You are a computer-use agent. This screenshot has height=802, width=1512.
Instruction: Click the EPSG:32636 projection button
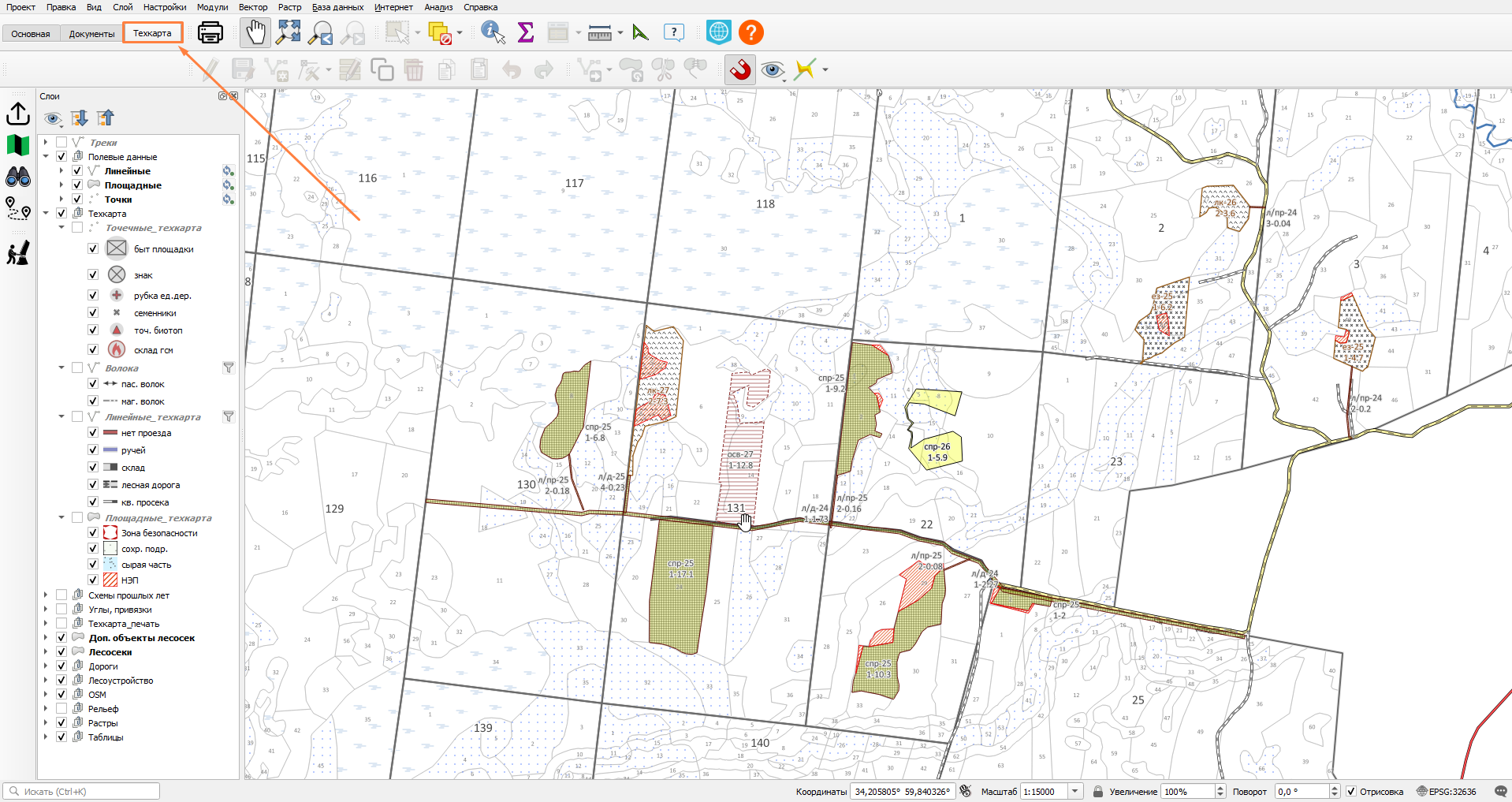1447,792
